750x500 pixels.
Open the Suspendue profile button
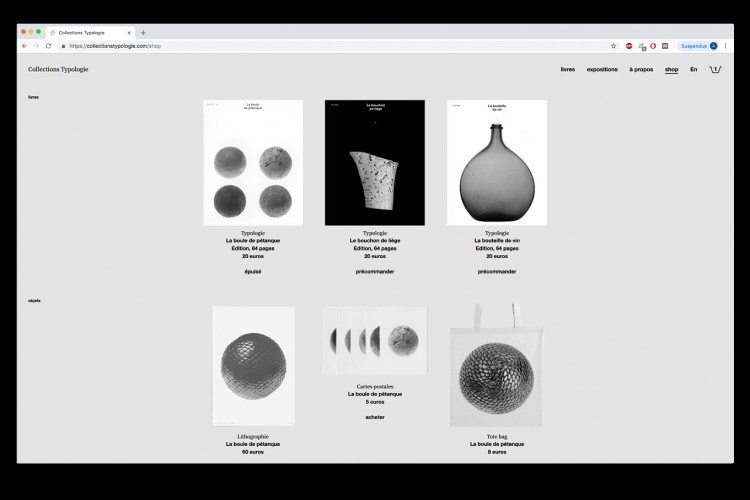point(698,46)
